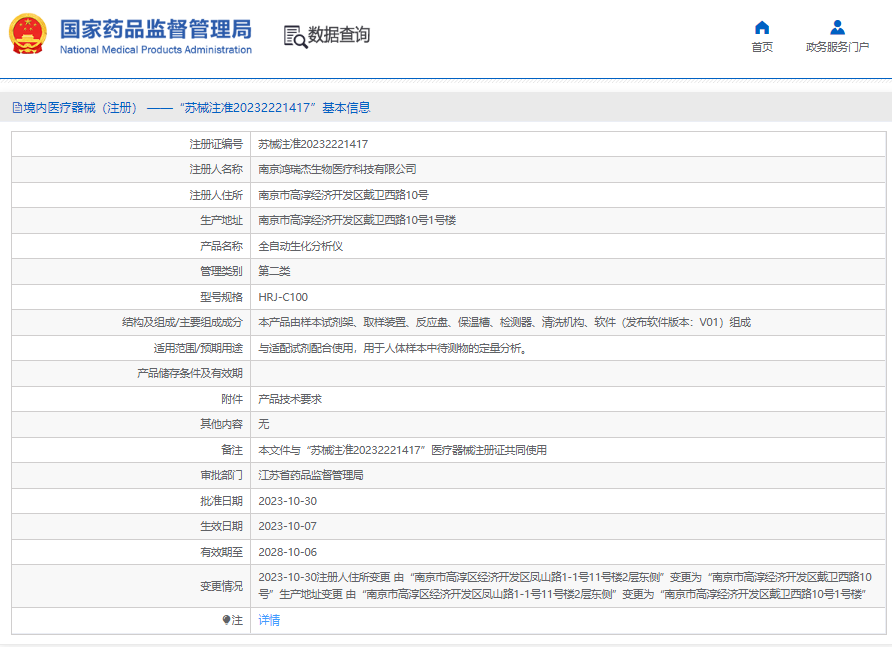Select registration number 苏械注准20232221417 value cell
This screenshot has width=892, height=647.
click(x=313, y=145)
